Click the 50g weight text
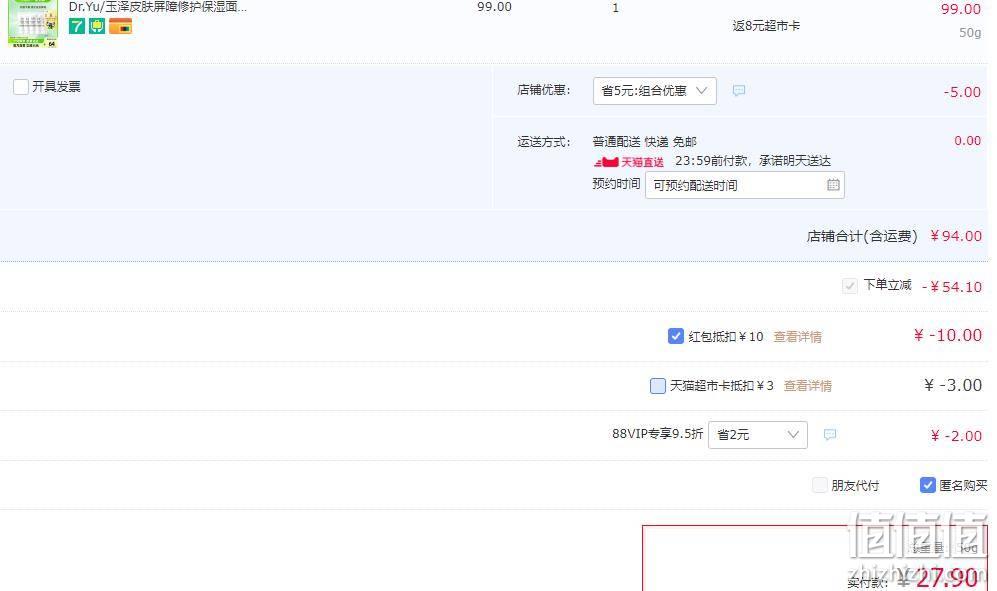997x591 pixels. point(970,32)
